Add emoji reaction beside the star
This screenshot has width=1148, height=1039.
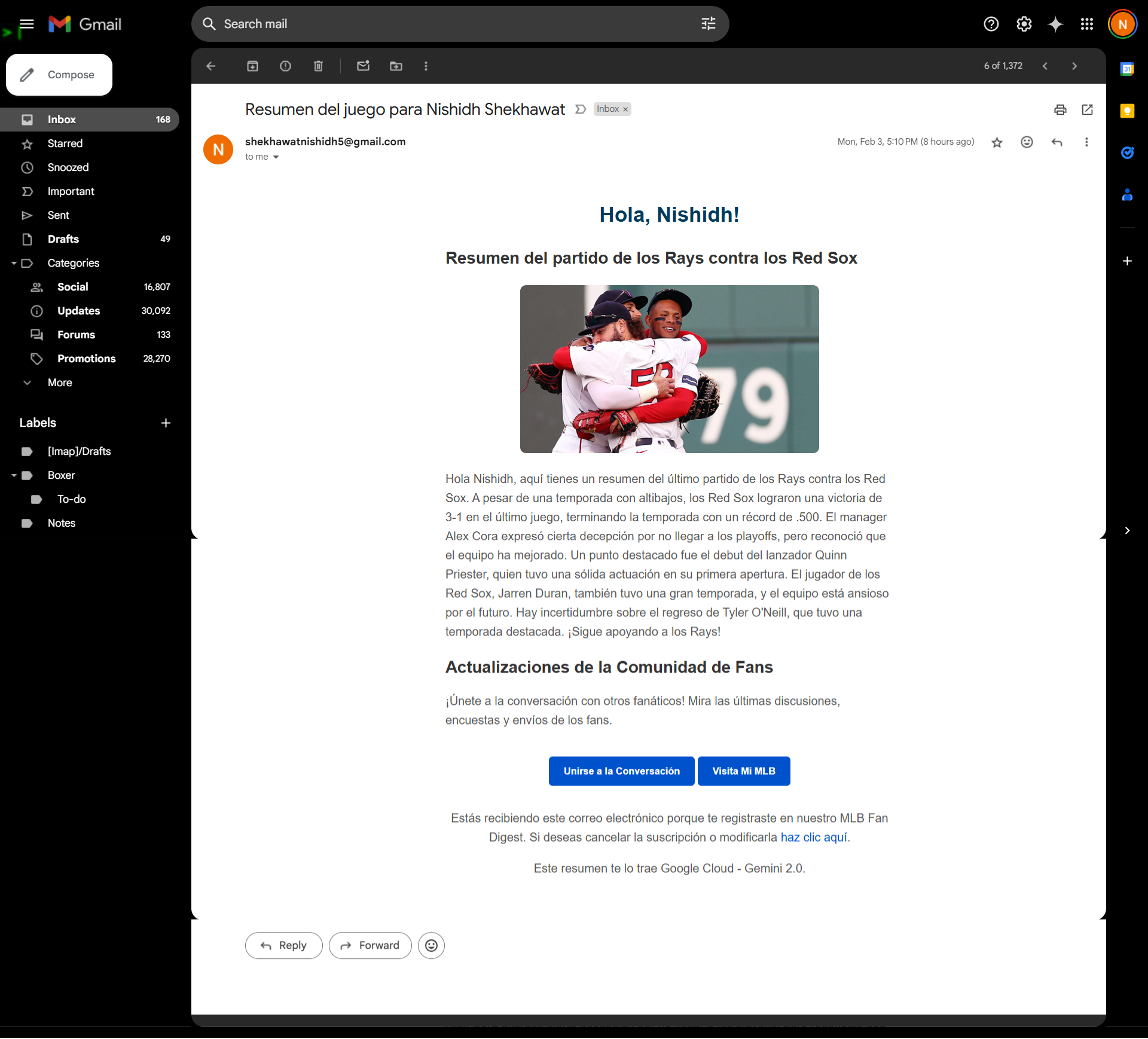click(x=1026, y=142)
